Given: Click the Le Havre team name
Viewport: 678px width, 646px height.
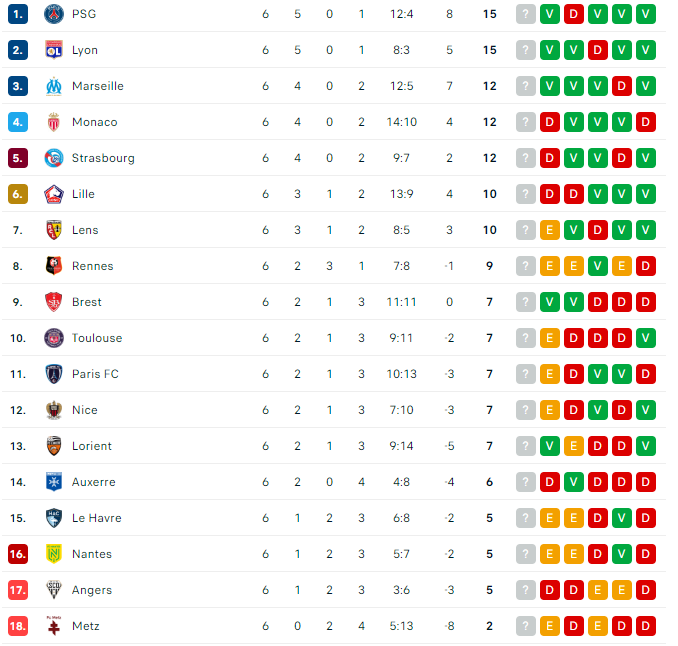Looking at the screenshot, I should click(96, 518).
